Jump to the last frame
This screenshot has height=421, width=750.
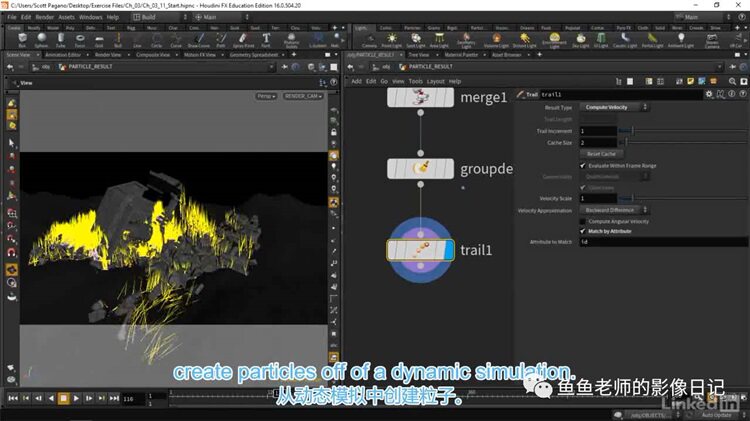(114, 398)
